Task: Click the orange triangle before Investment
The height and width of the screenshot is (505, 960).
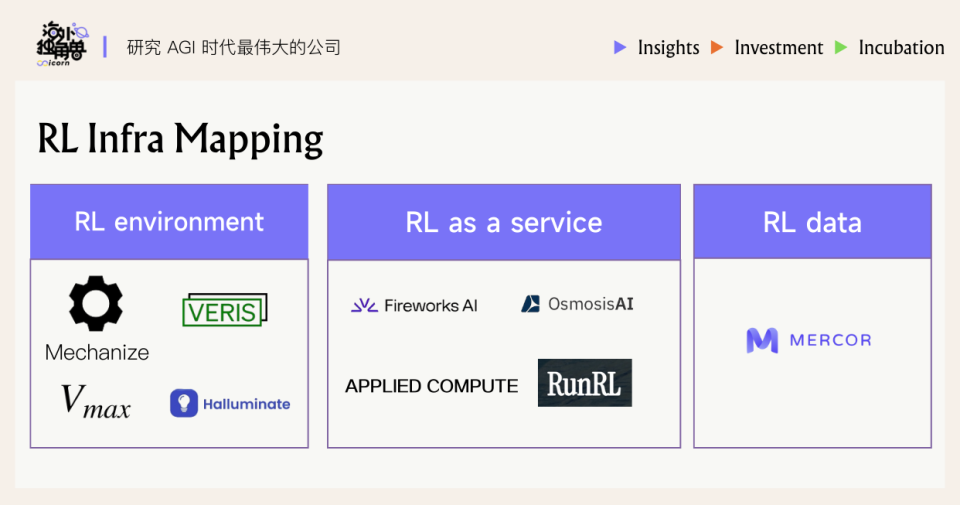Action: coord(716,47)
